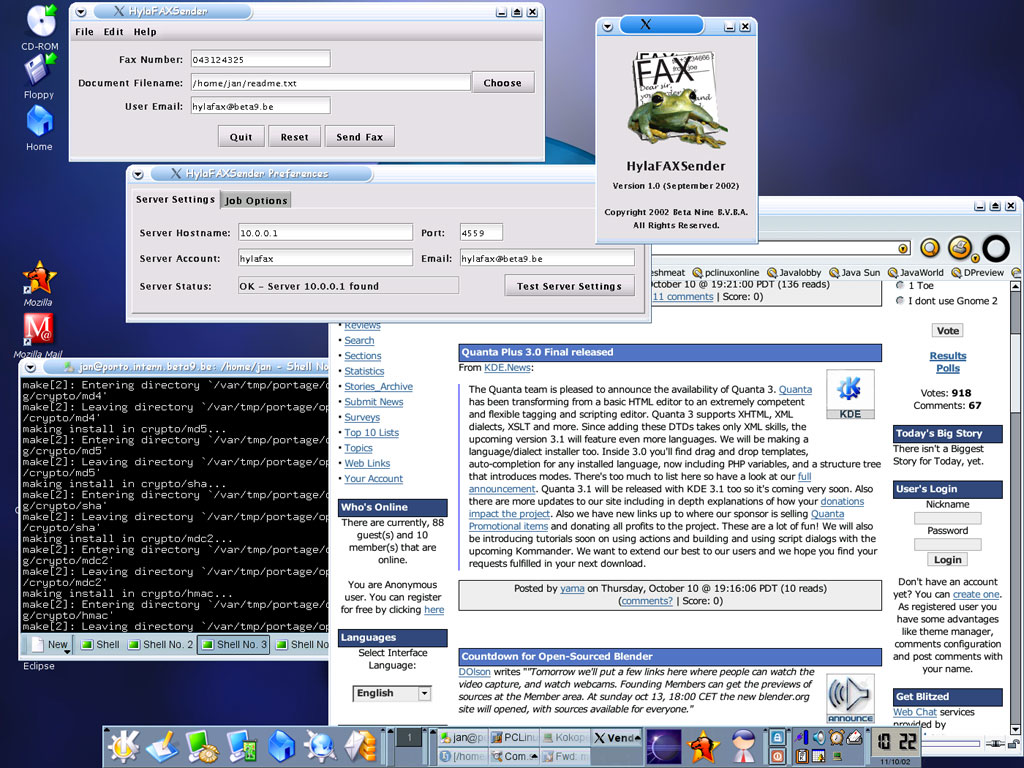Click the Home folder icon on the desktop
Screen dimensions: 1024x768
coord(39,121)
